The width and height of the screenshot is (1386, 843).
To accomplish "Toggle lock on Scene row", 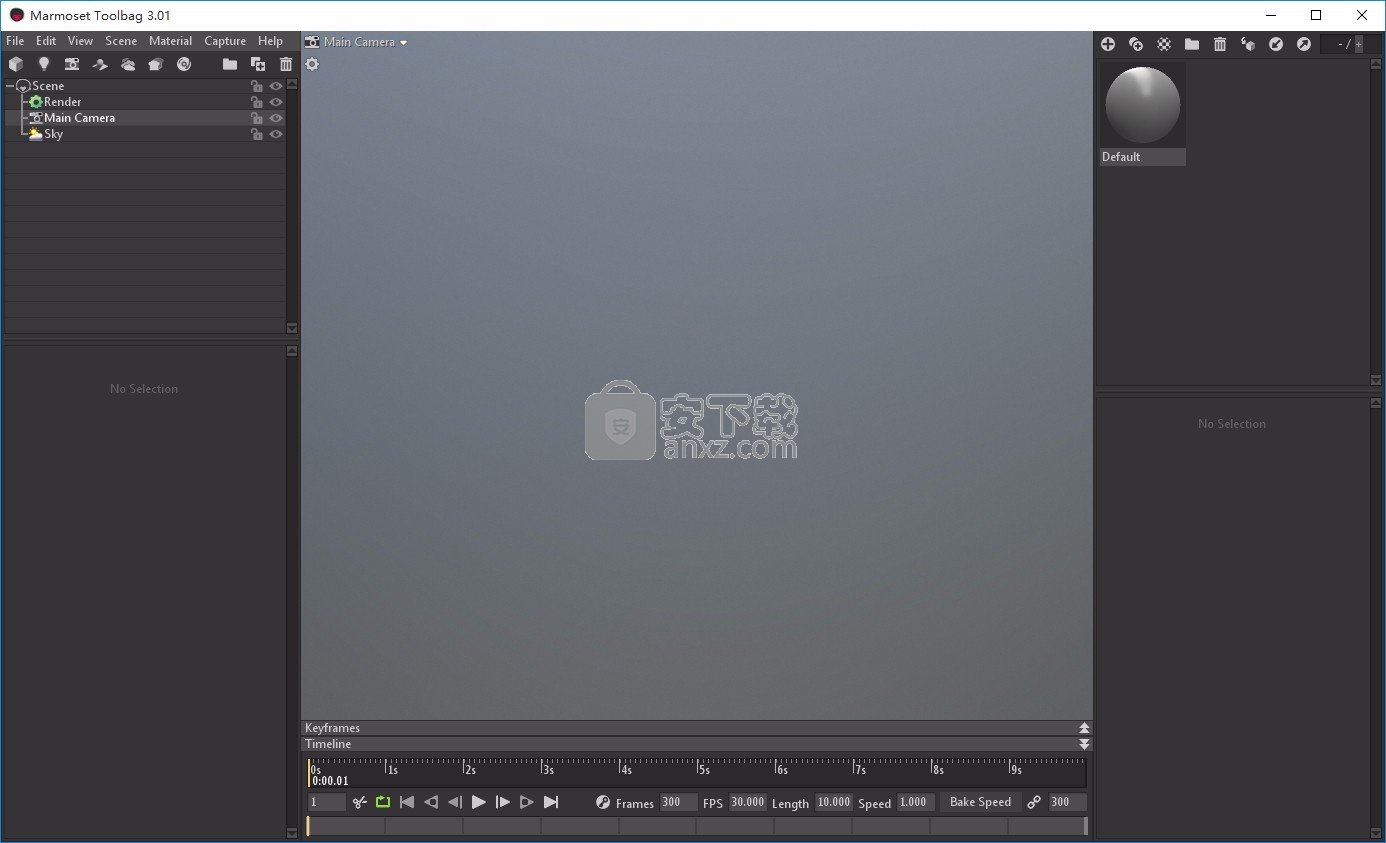I will 257,86.
